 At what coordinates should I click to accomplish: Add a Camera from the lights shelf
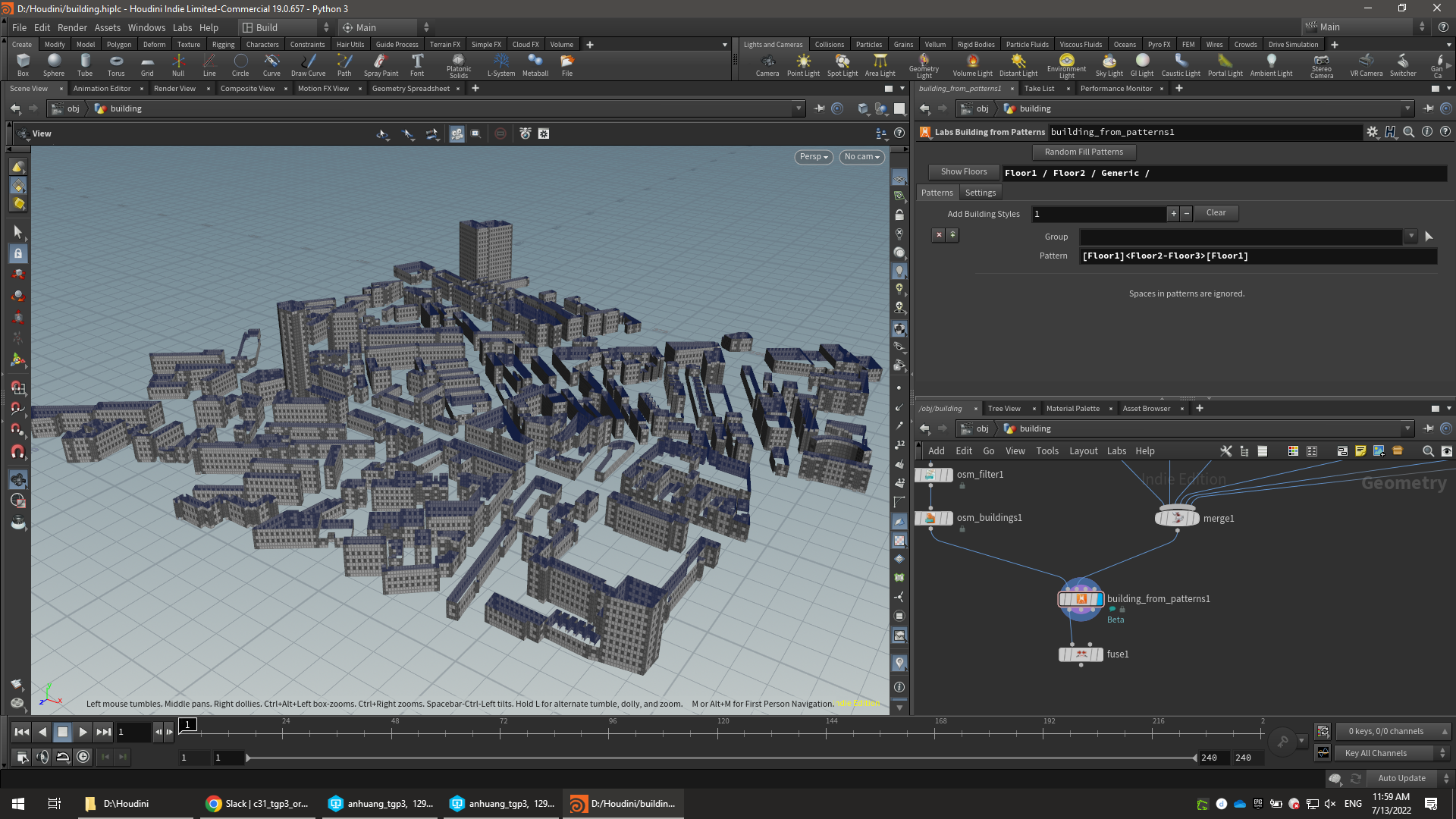click(767, 64)
